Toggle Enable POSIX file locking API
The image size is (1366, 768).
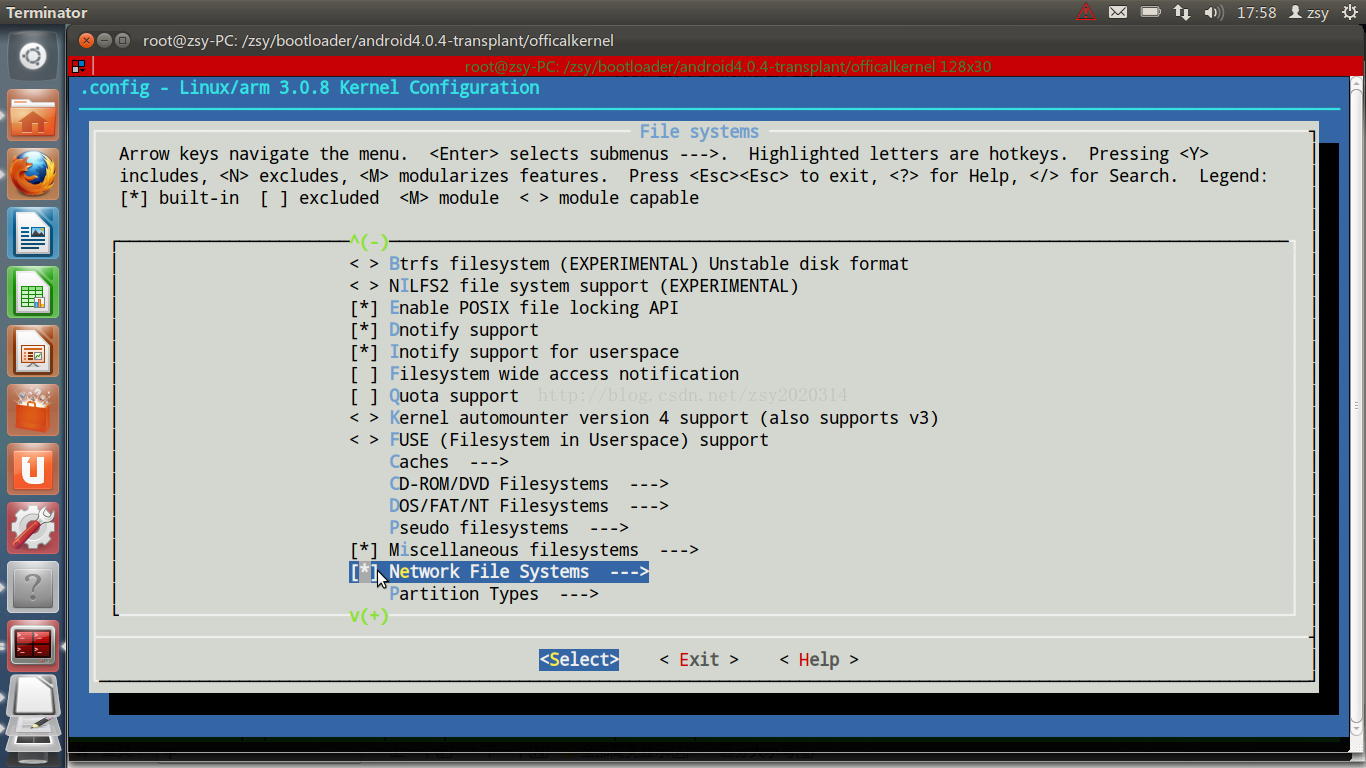(x=364, y=308)
